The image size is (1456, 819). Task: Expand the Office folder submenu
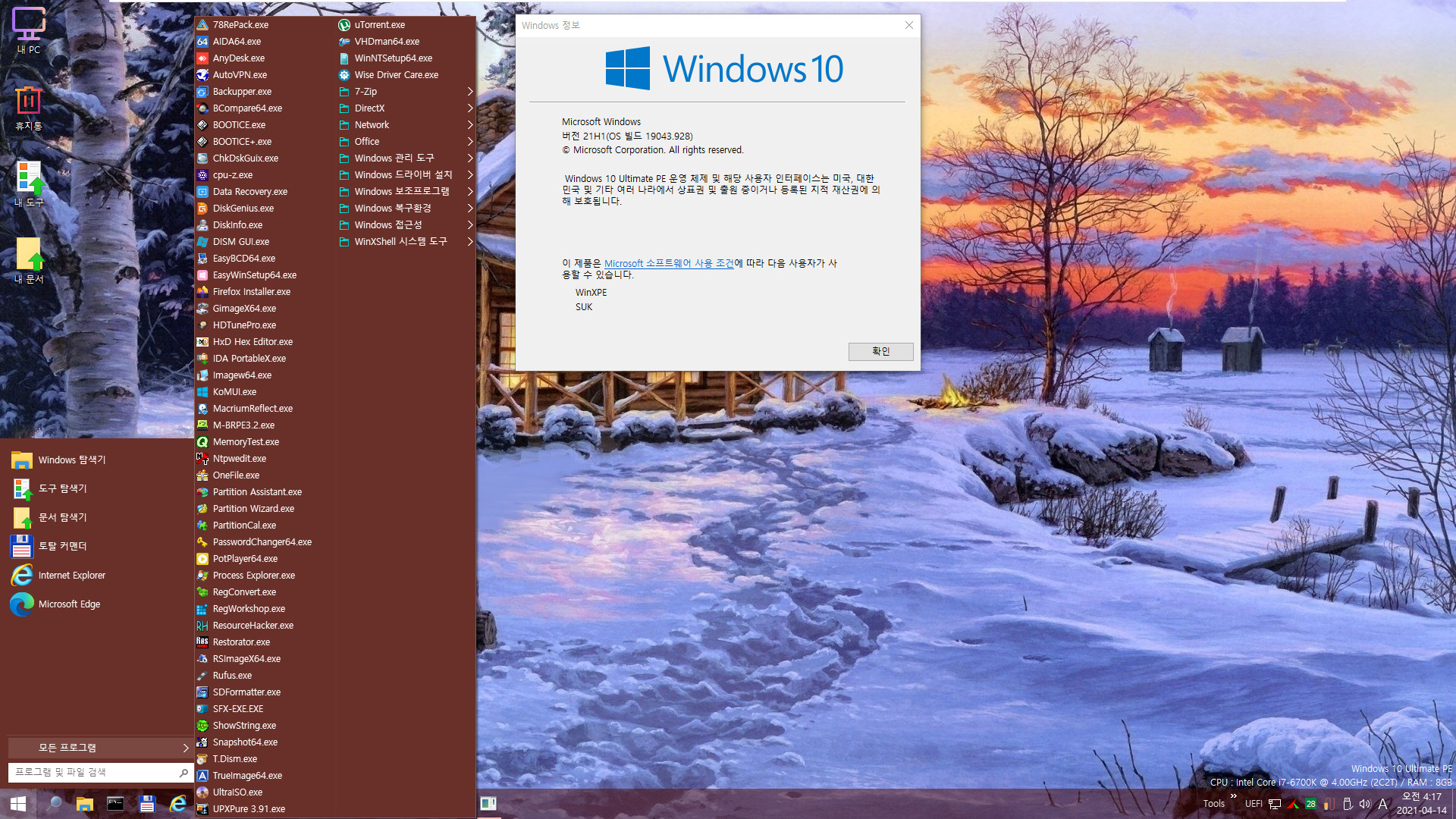coord(406,142)
